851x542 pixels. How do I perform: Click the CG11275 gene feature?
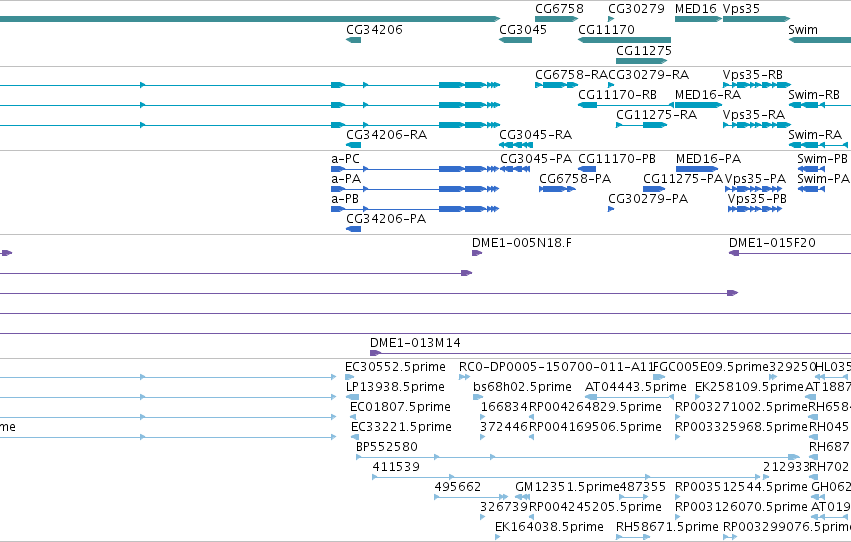point(642,60)
